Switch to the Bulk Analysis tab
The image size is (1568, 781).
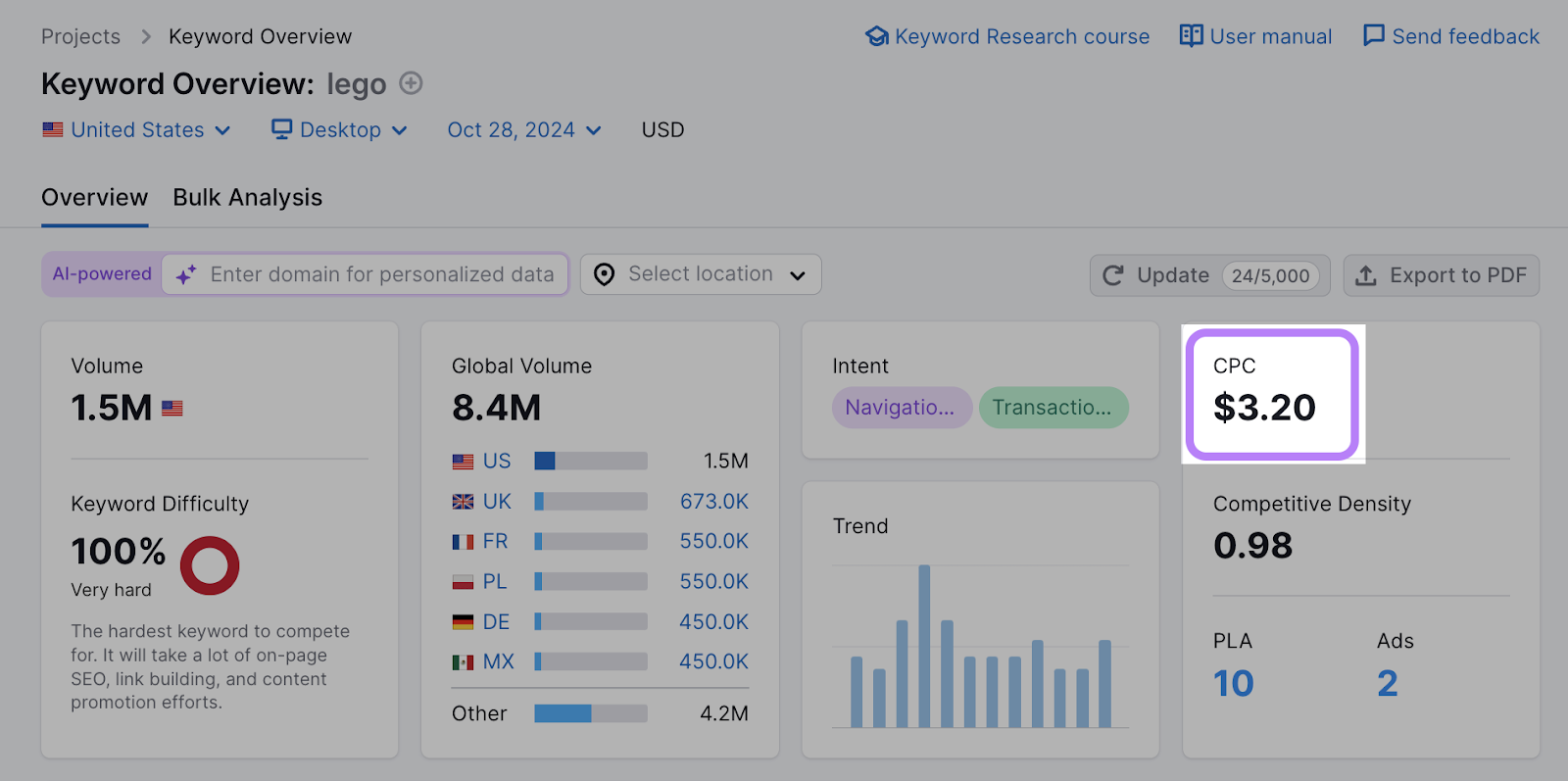pos(247,198)
